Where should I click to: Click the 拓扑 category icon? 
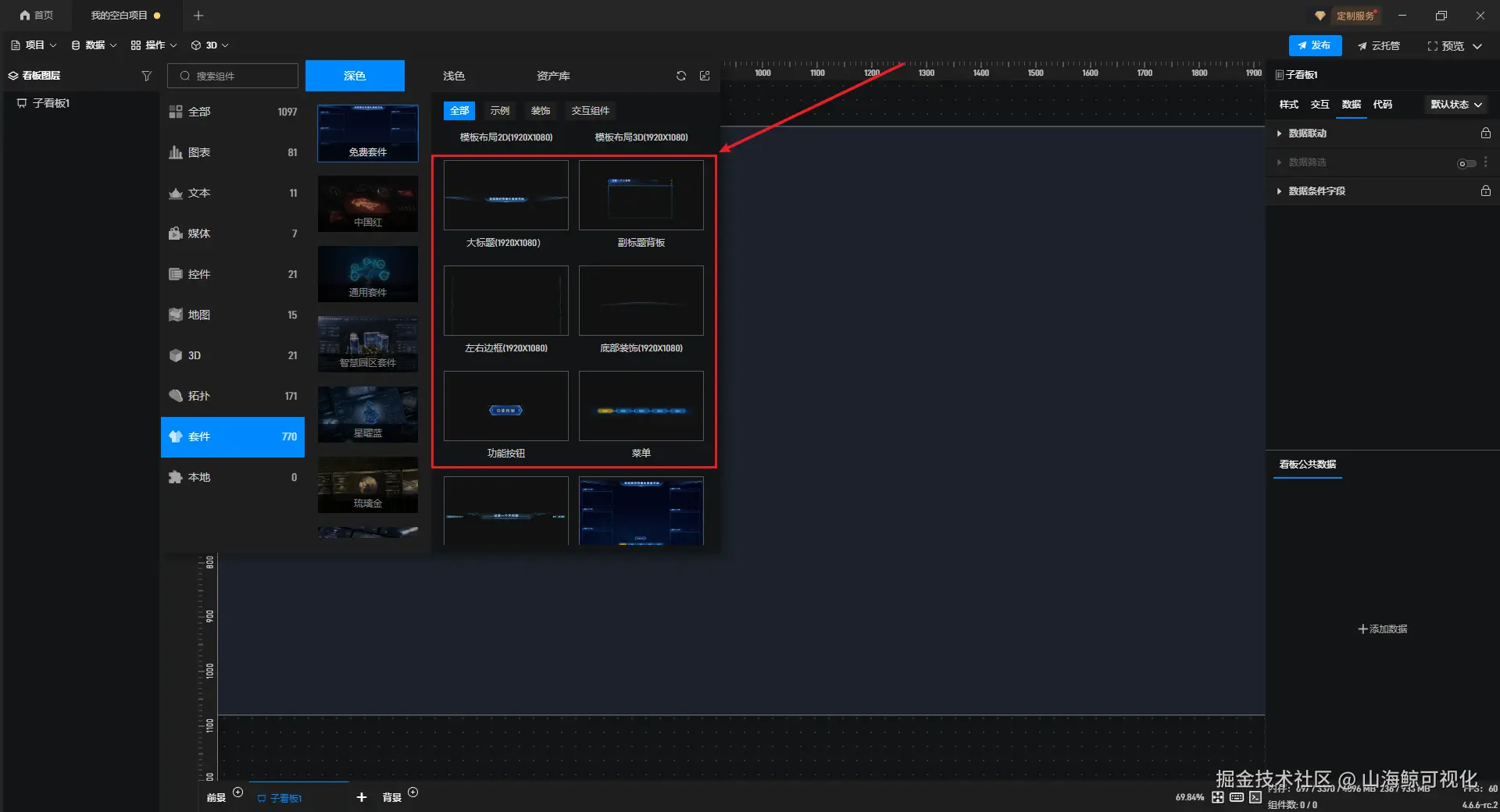[x=176, y=396]
